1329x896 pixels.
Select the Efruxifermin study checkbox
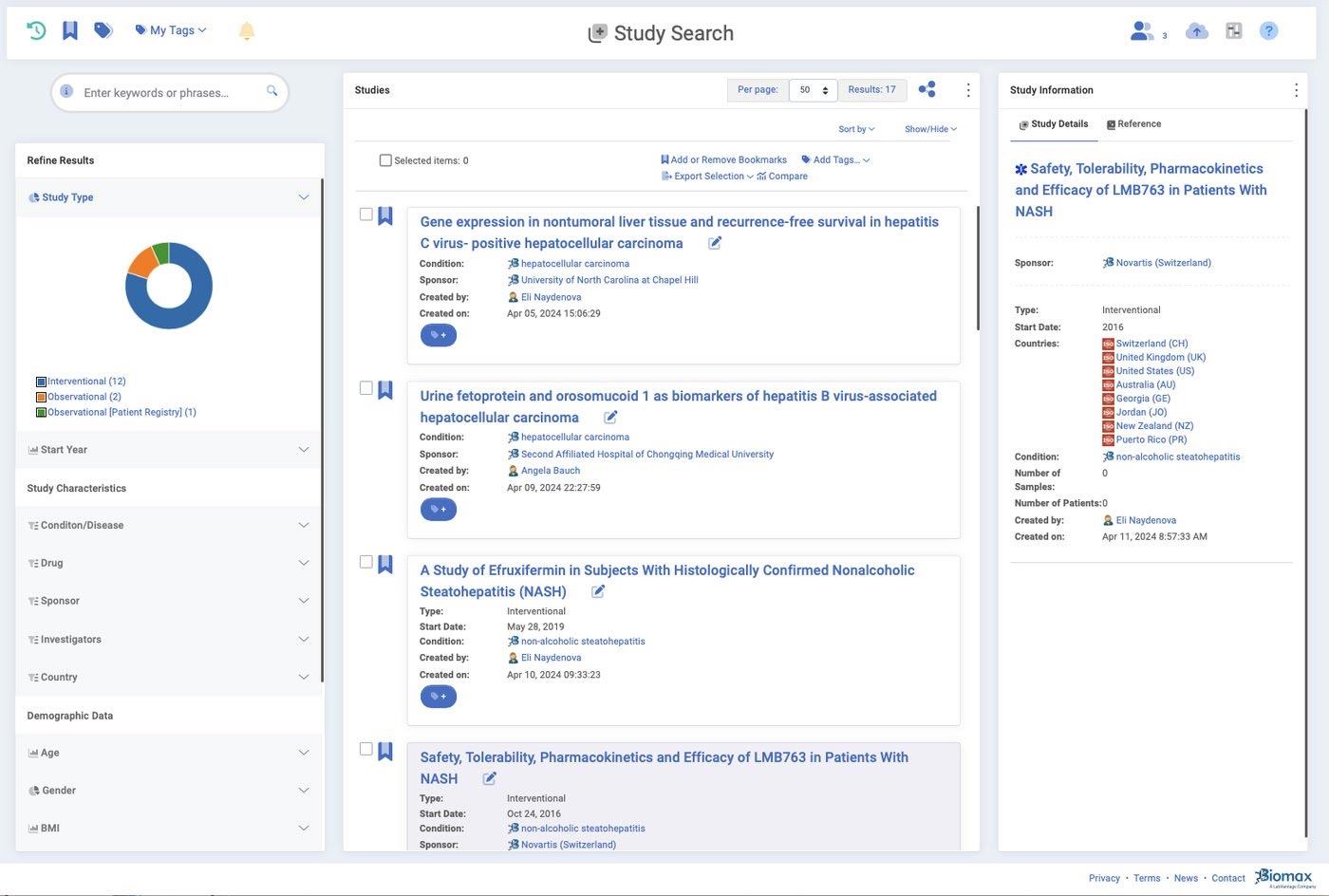[365, 562]
